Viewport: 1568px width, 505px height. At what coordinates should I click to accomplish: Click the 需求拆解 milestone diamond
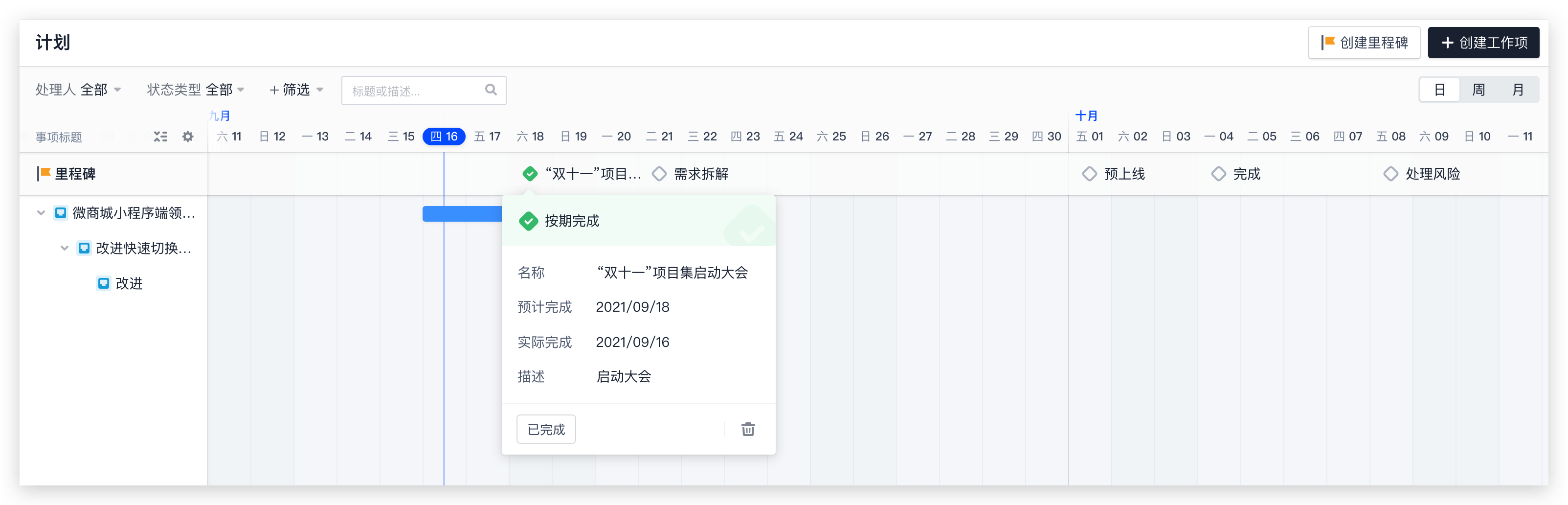click(x=659, y=174)
